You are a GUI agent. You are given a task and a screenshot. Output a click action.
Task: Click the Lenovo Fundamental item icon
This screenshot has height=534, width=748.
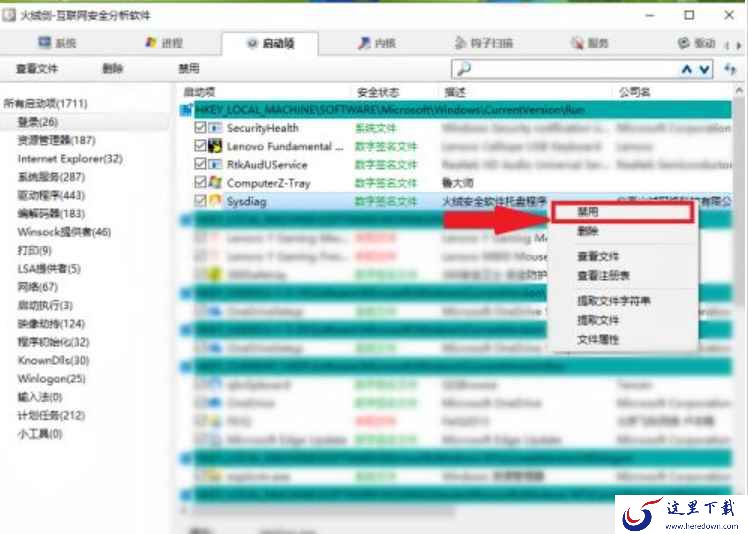(x=216, y=146)
